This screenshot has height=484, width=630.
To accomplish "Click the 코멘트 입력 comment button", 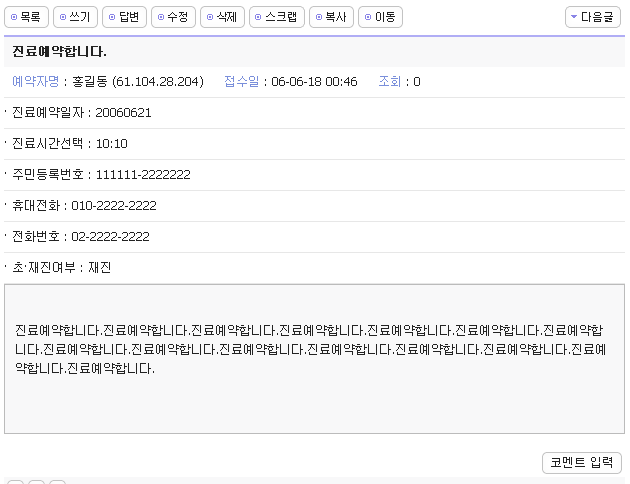I will pos(581,462).
